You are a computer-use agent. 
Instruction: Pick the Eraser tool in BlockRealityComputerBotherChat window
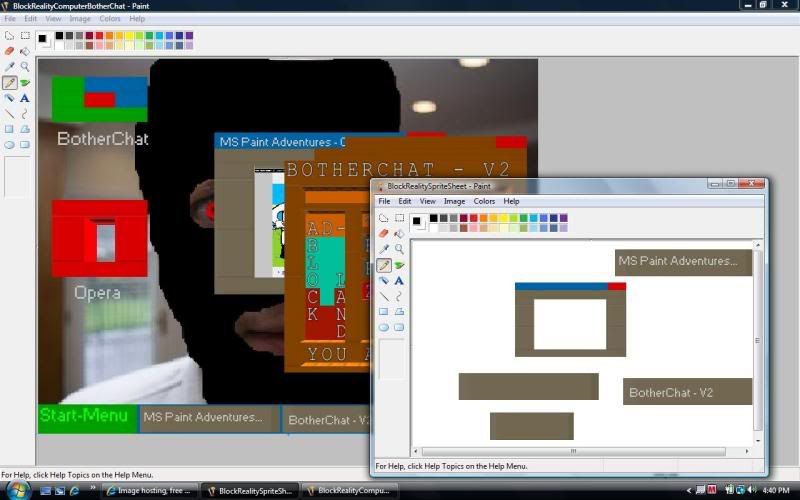(x=9, y=51)
